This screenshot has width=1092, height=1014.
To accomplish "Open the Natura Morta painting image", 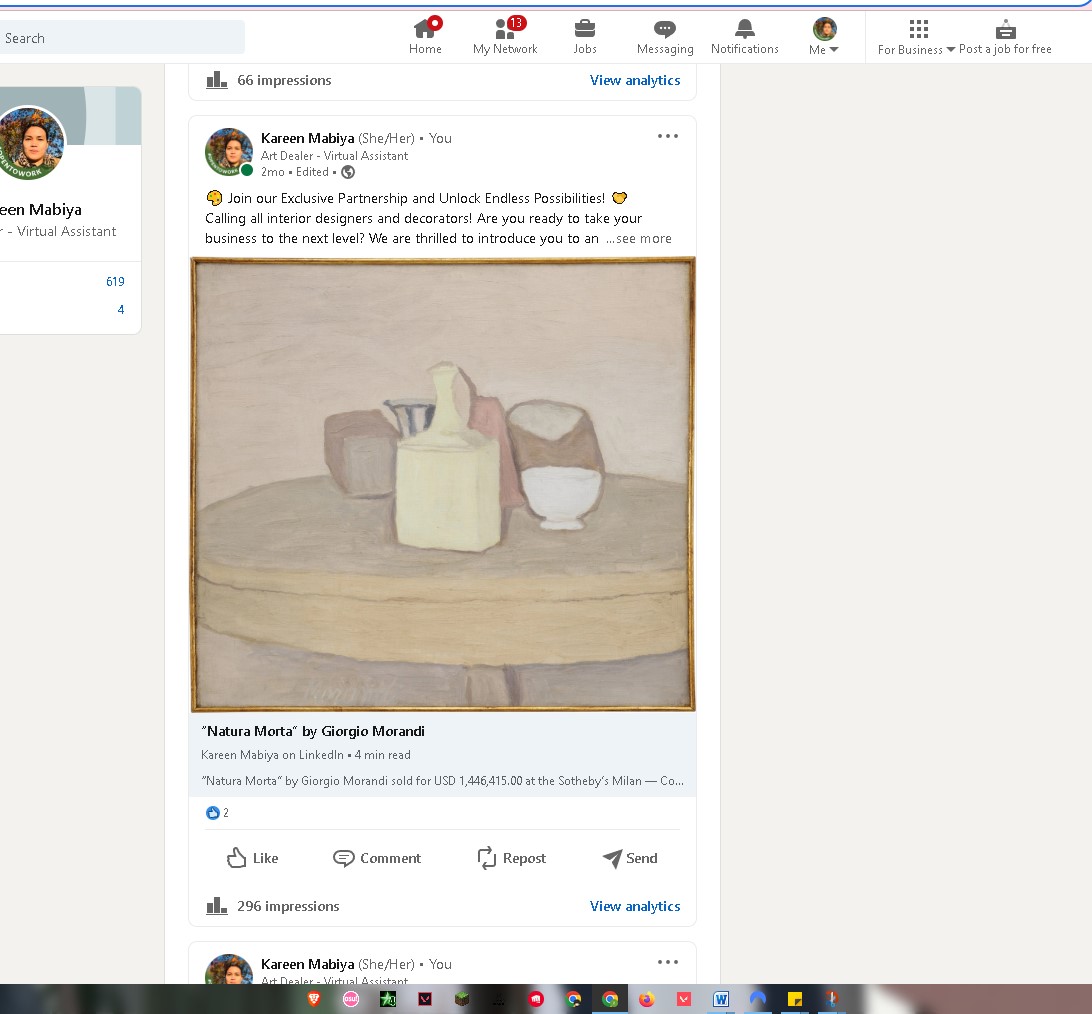I will pos(443,484).
